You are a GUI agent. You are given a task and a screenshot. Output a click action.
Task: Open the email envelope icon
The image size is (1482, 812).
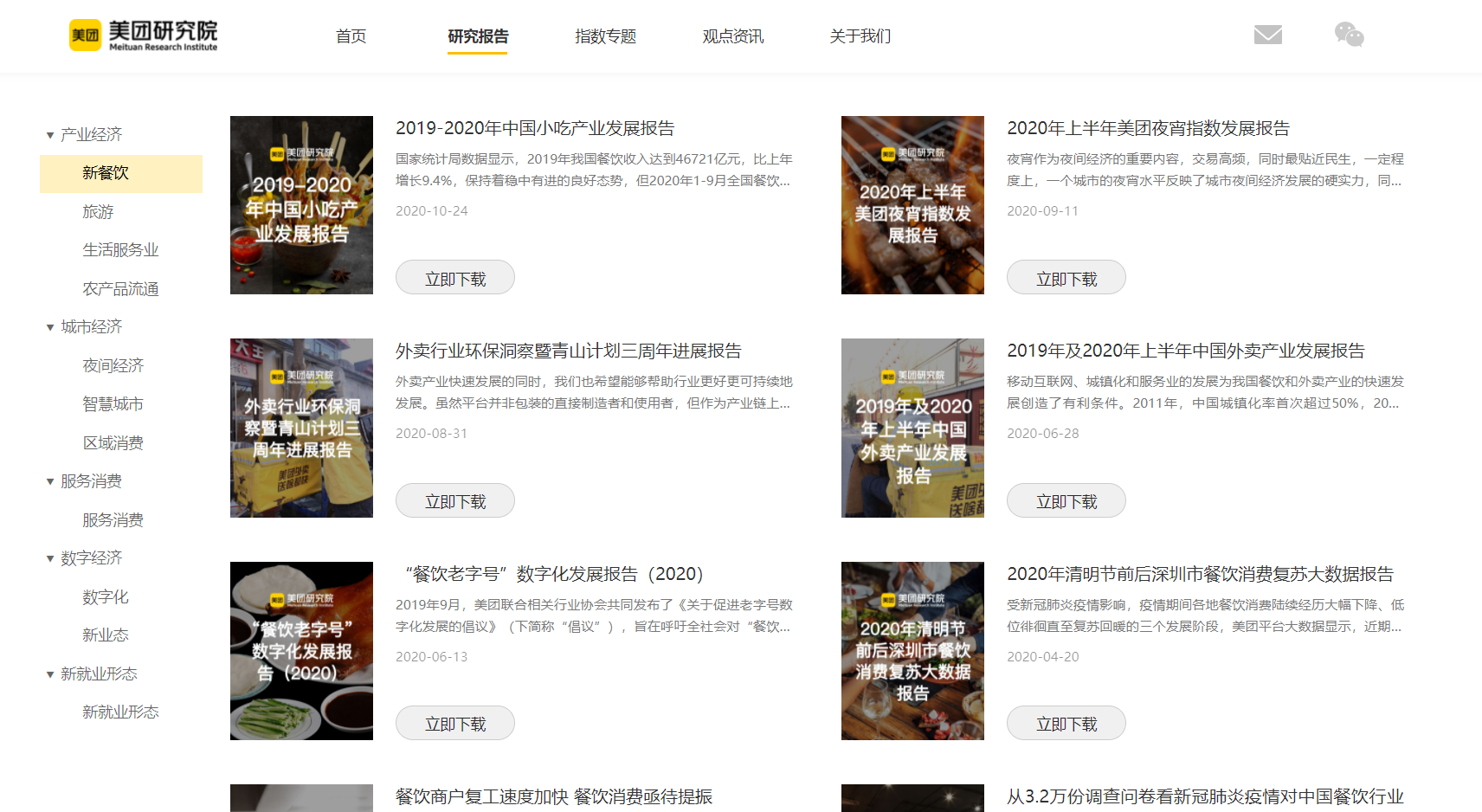coord(1267,35)
